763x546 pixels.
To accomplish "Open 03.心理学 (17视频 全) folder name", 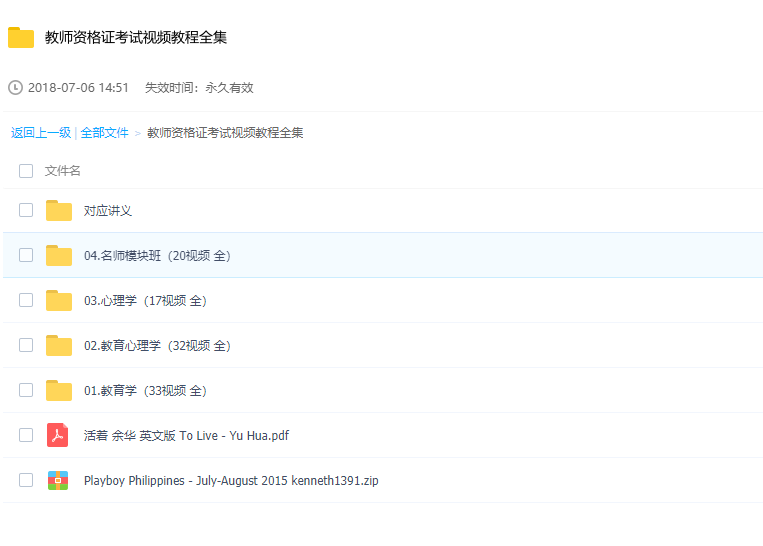I will pyautogui.click(x=145, y=301).
